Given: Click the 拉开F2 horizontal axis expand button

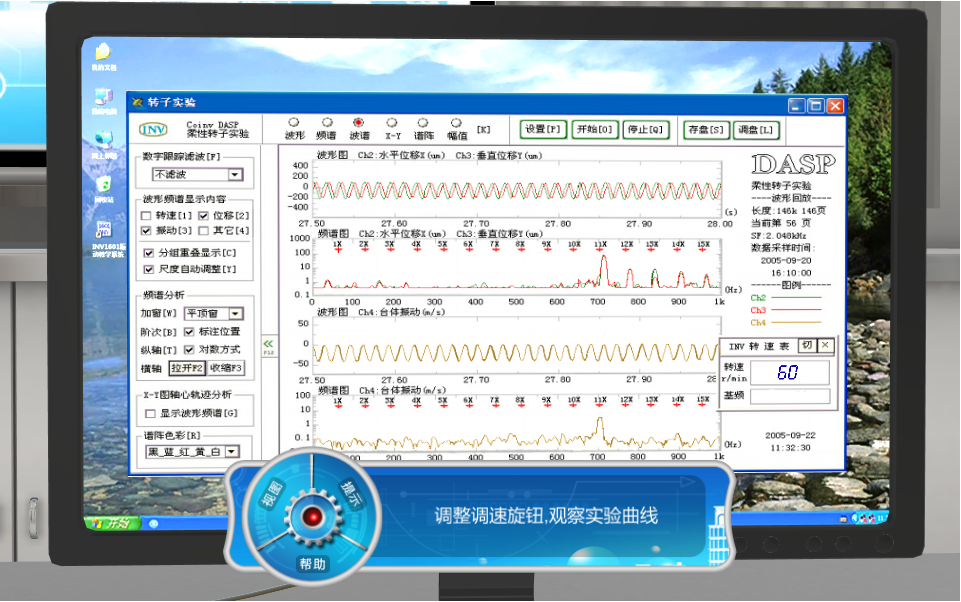Looking at the screenshot, I should tap(188, 368).
